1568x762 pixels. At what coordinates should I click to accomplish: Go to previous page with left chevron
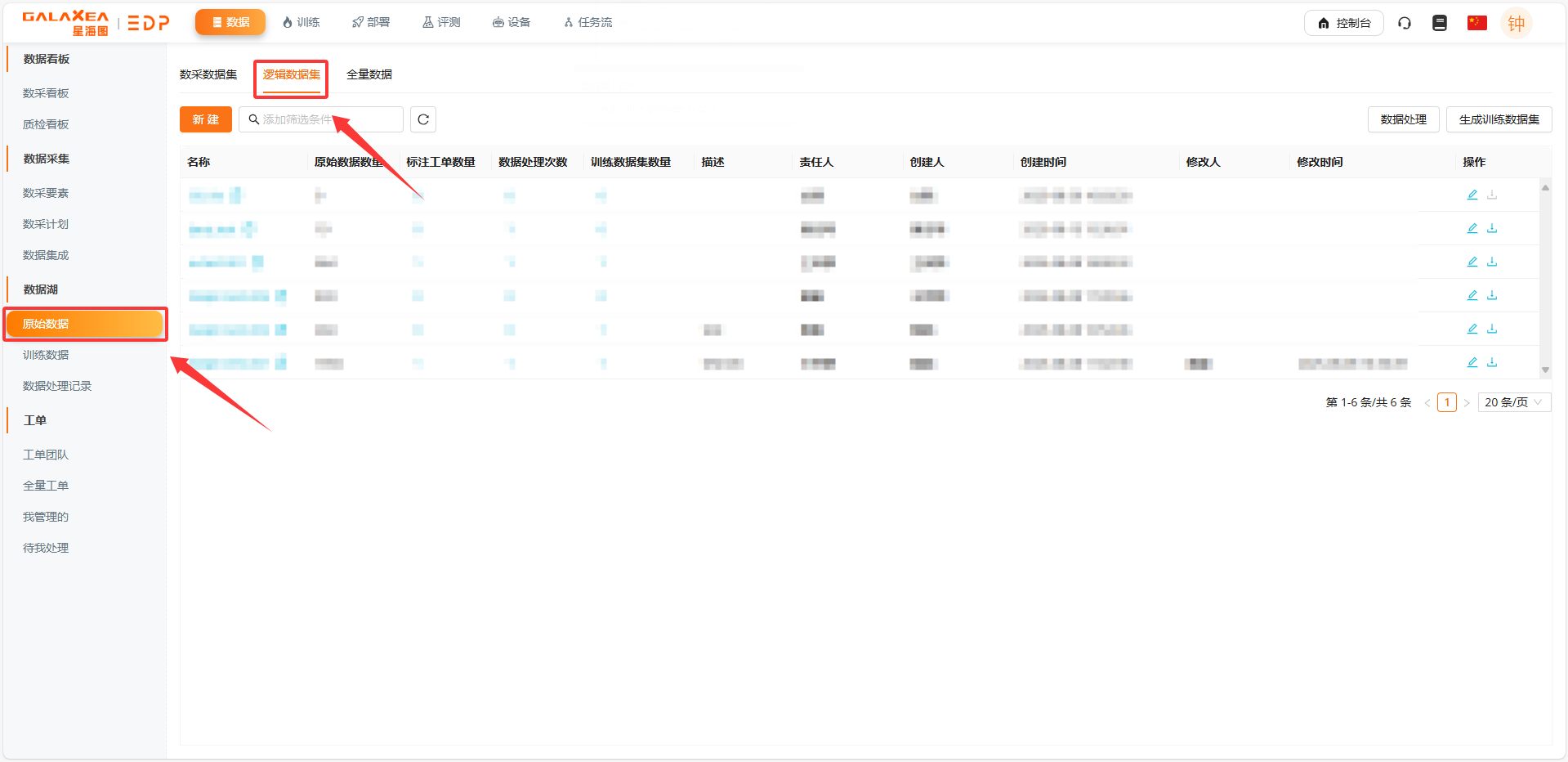[x=1427, y=403]
